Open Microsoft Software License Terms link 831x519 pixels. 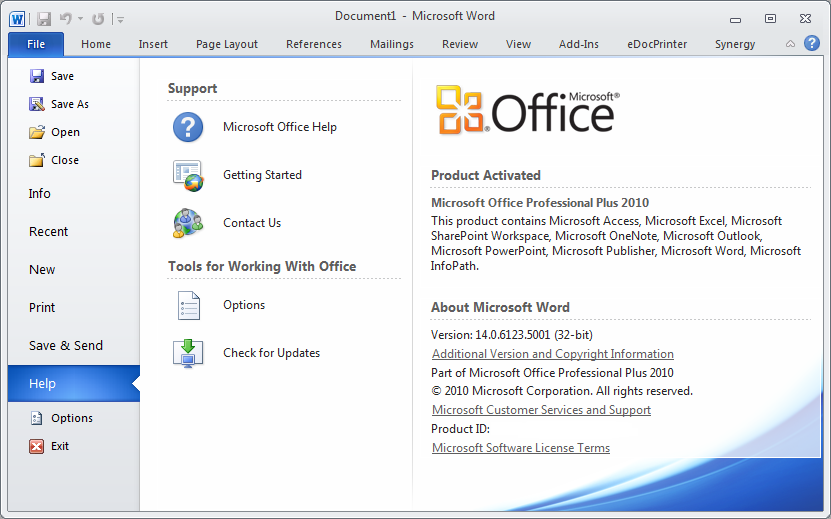tap(521, 448)
